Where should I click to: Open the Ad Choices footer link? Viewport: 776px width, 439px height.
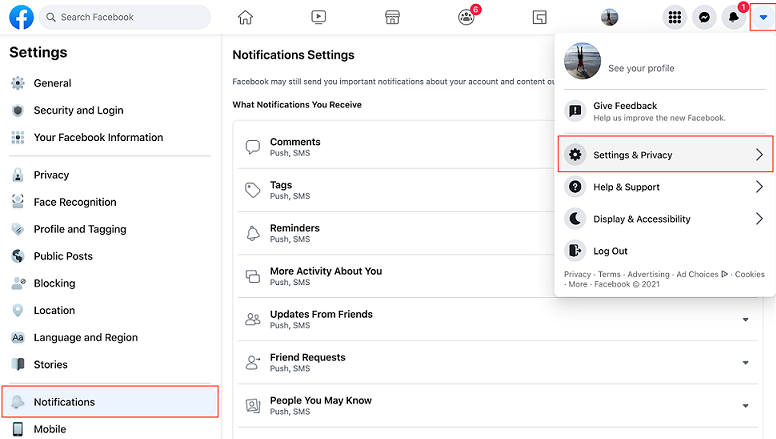pyautogui.click(x=702, y=274)
